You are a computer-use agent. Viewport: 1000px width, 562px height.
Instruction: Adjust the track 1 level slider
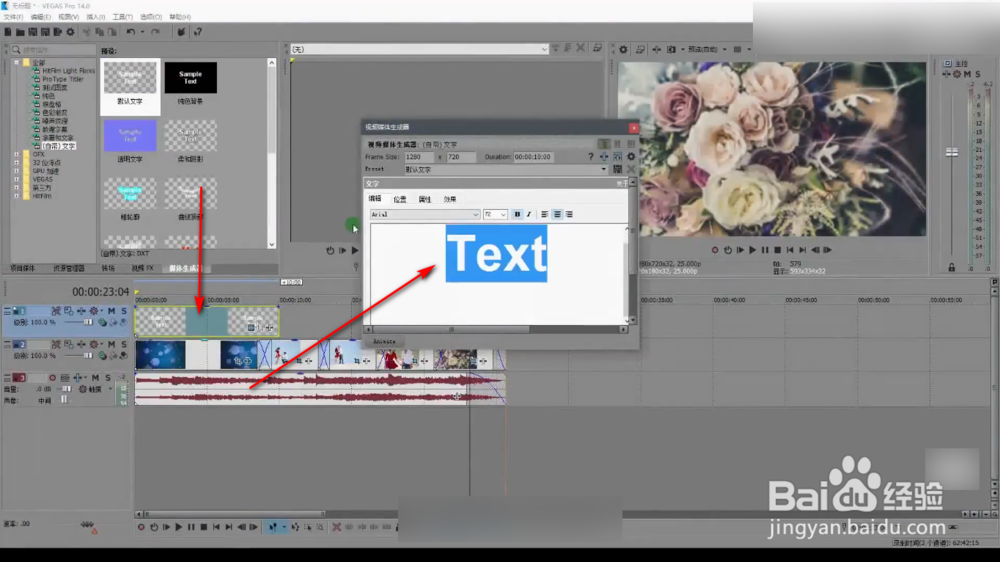87,322
